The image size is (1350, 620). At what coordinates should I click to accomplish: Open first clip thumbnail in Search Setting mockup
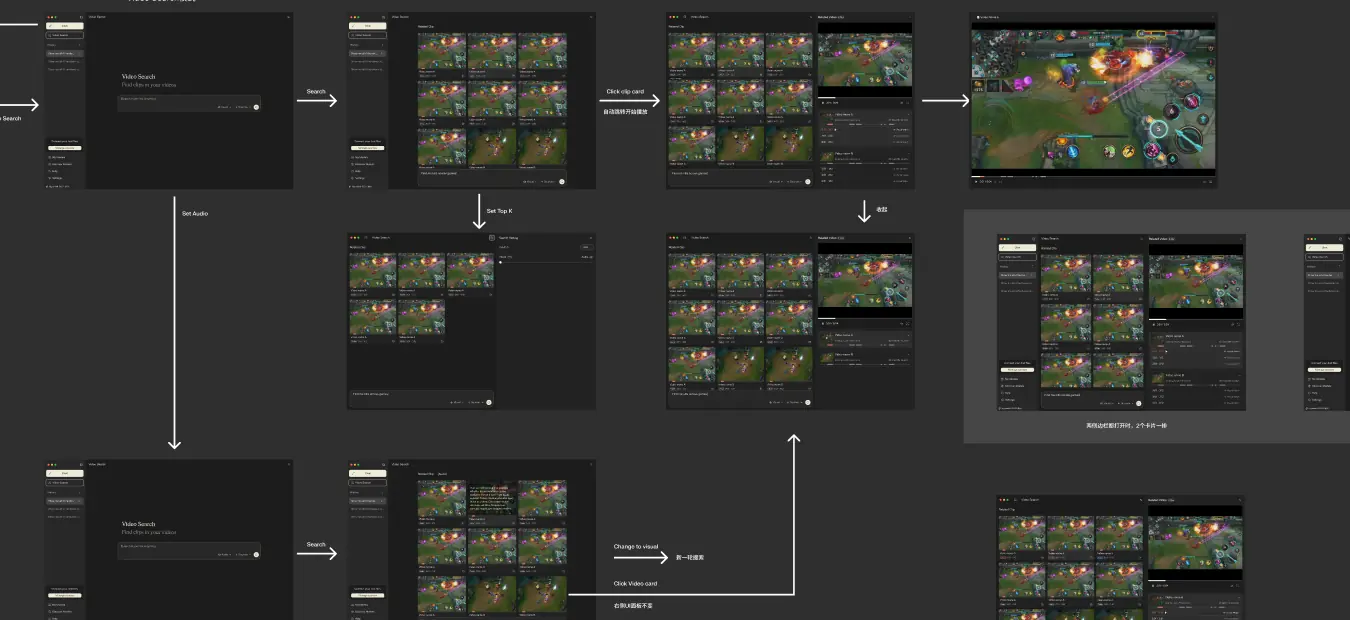click(x=373, y=270)
